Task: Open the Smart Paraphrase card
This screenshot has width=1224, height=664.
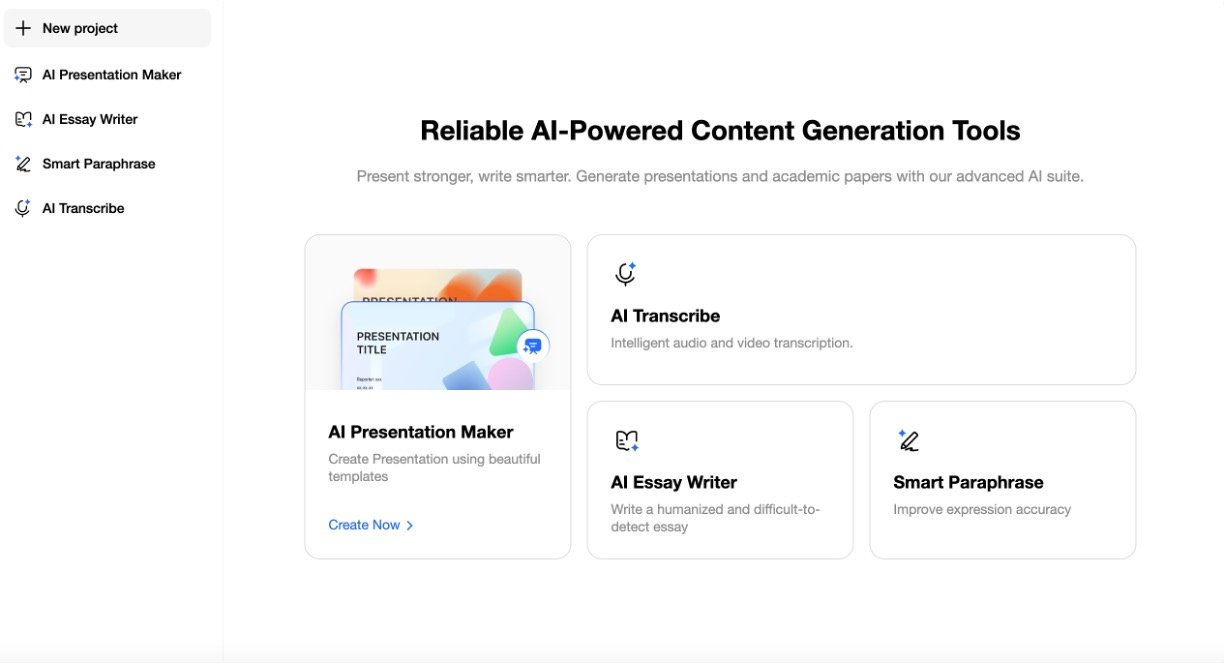Action: tap(1002, 480)
